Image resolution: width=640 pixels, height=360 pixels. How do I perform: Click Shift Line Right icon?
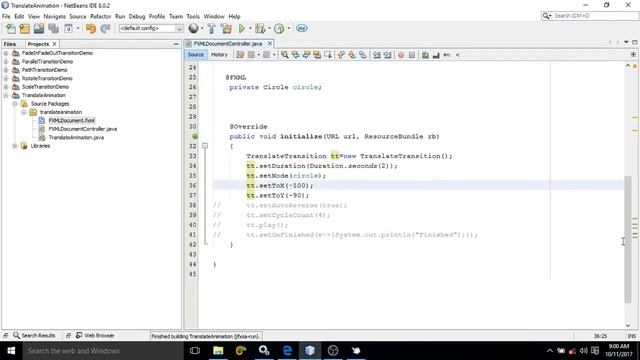point(387,55)
